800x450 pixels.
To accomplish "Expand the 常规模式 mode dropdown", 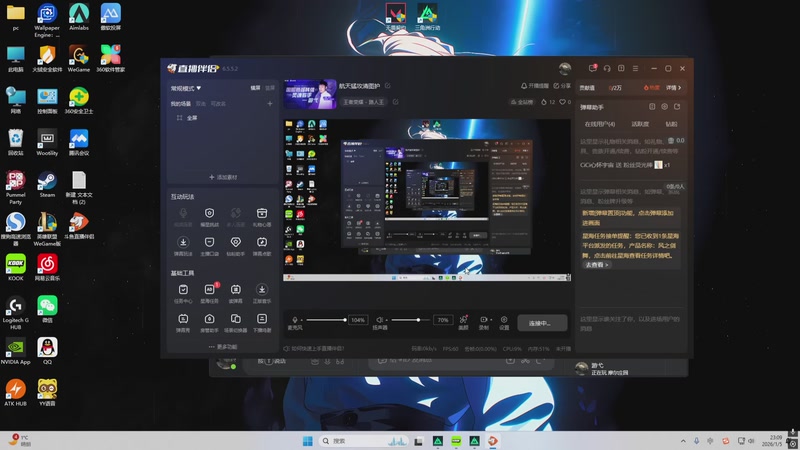I will click(x=186, y=88).
